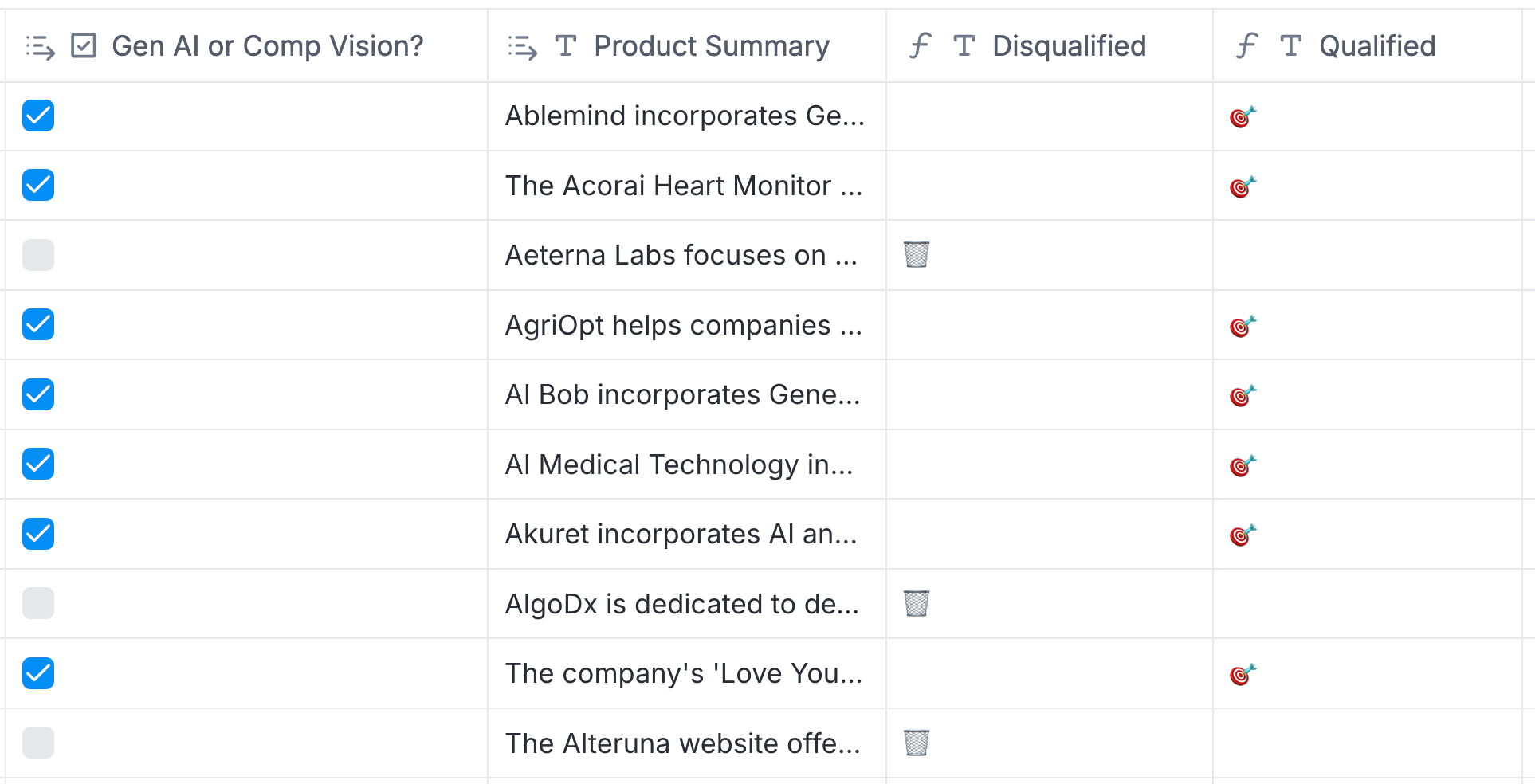Click the target icon in Acorai row

click(x=1242, y=186)
